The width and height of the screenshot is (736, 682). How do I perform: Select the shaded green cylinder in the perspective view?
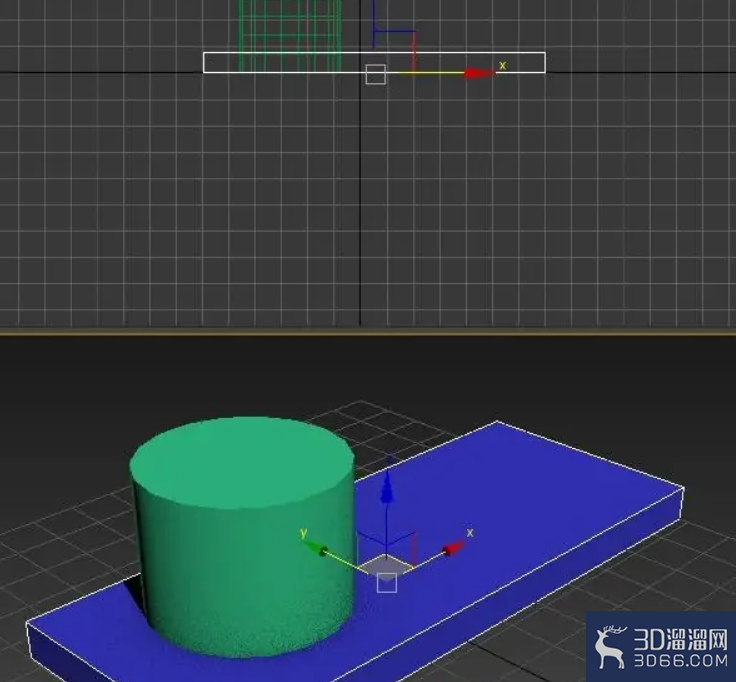point(242,535)
